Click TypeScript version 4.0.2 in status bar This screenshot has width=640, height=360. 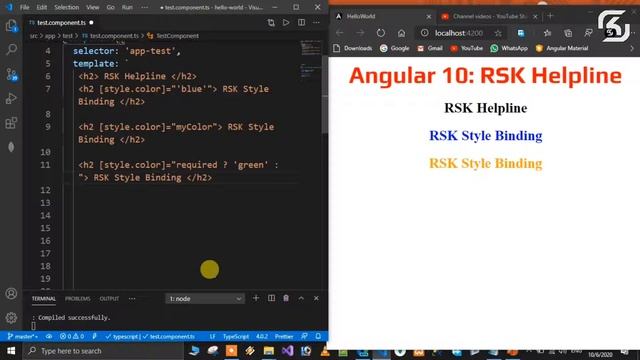click(x=262, y=337)
